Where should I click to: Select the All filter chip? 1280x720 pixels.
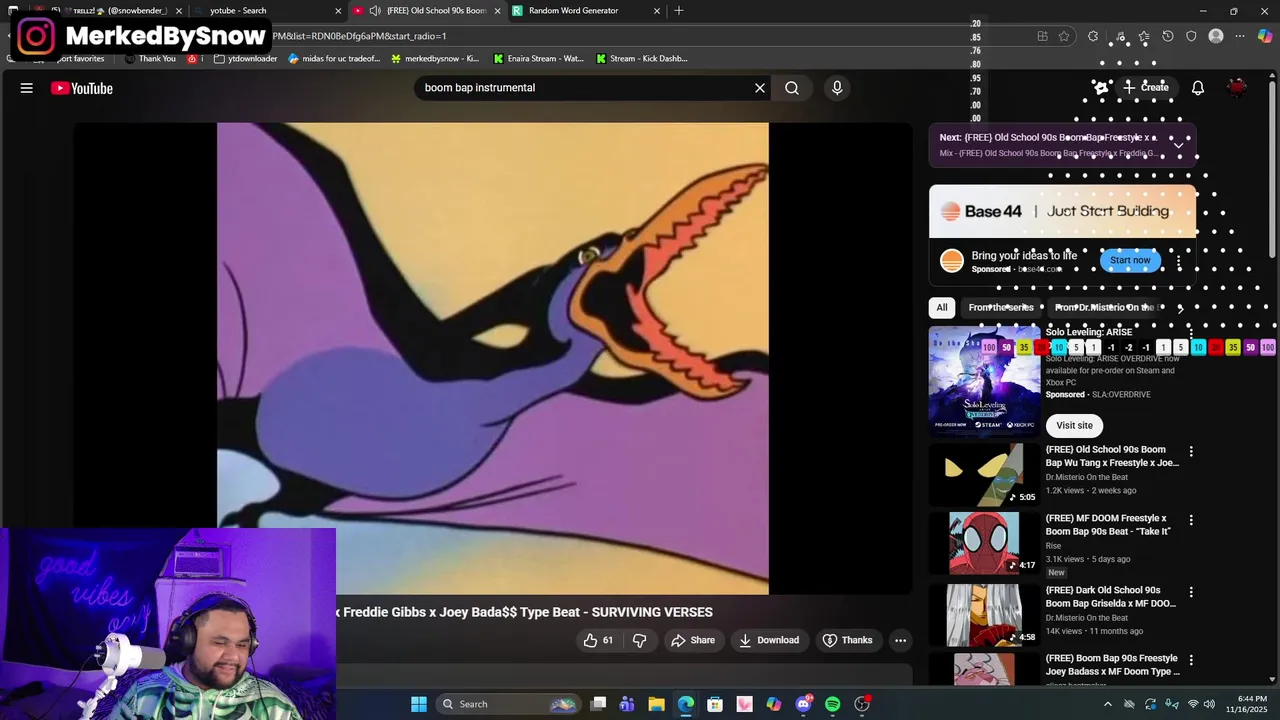[941, 308]
